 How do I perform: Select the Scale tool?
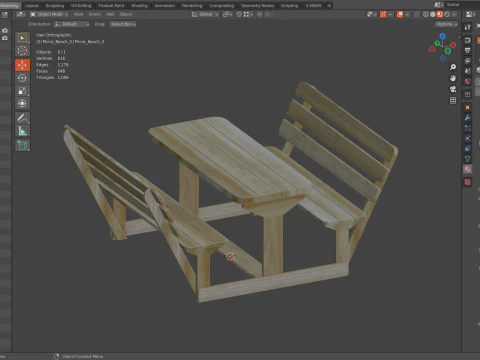point(22,91)
